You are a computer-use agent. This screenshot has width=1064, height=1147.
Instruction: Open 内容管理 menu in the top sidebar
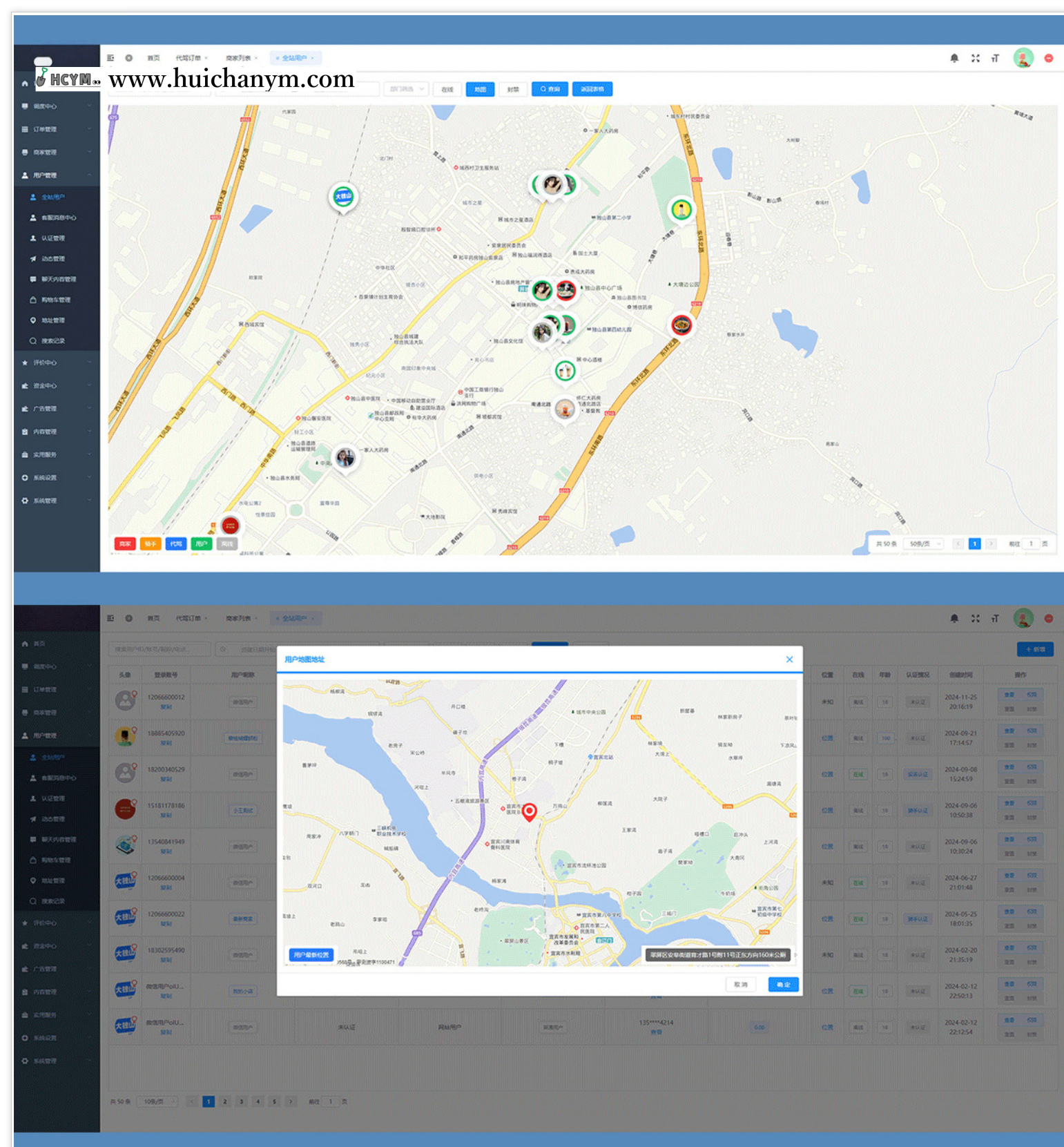pos(57,432)
